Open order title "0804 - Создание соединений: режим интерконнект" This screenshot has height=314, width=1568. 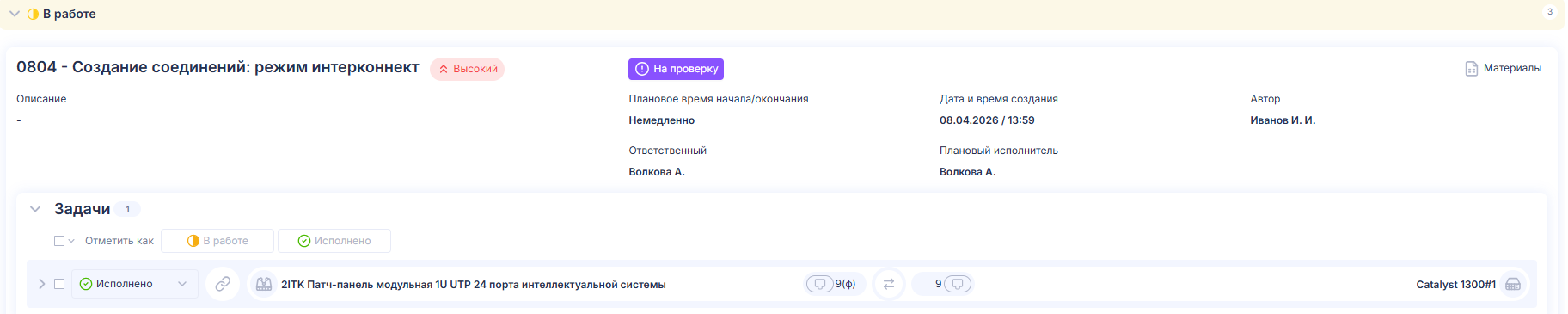click(217, 67)
